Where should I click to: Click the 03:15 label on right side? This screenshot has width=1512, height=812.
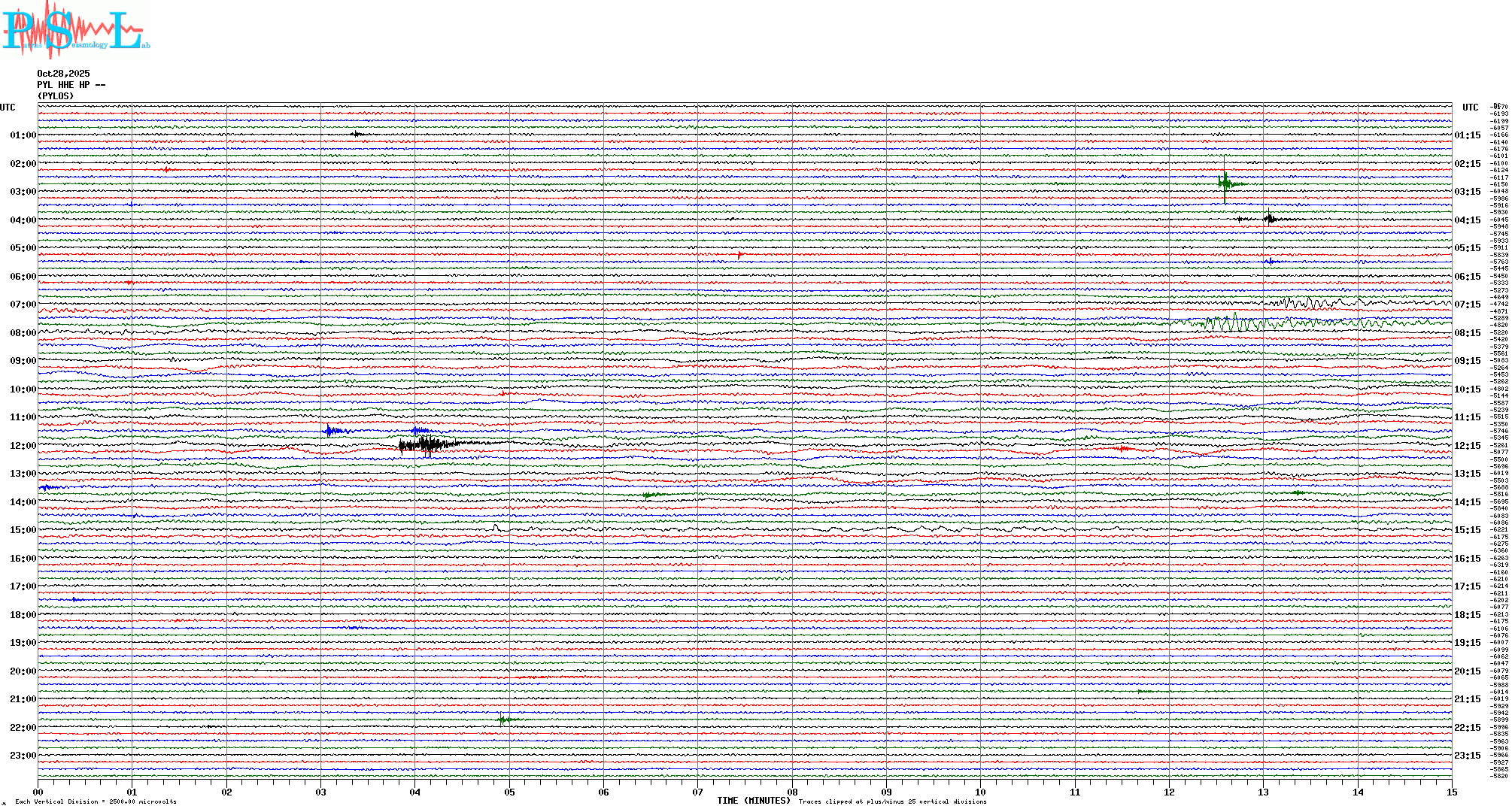pyautogui.click(x=1467, y=192)
